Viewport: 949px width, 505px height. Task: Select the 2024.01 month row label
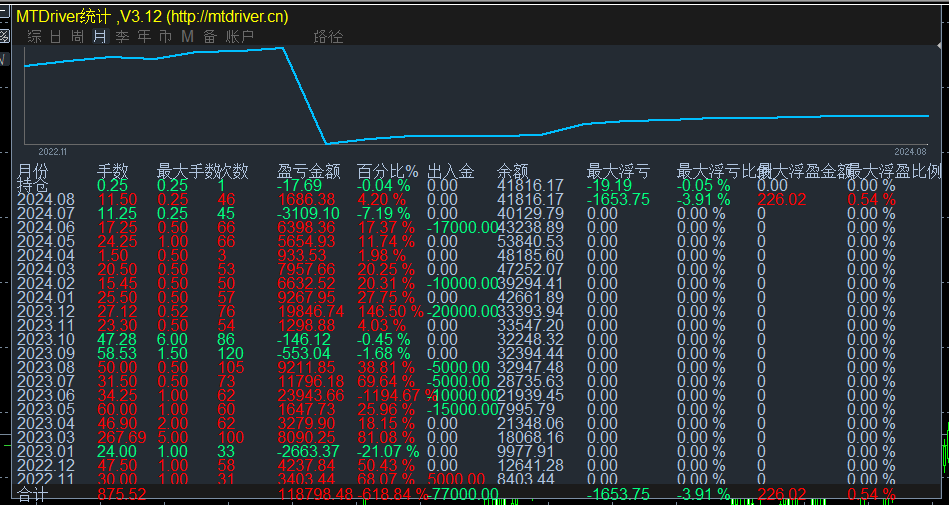[46, 297]
